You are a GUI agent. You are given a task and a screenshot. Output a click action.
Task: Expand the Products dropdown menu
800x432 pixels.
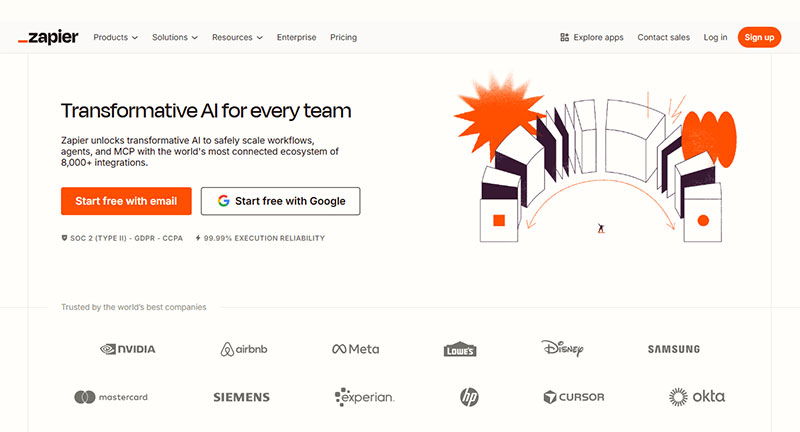(115, 37)
